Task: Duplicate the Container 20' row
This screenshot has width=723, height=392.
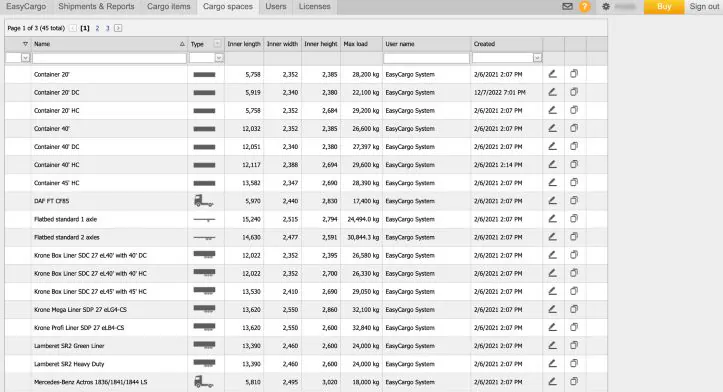Action: click(574, 74)
